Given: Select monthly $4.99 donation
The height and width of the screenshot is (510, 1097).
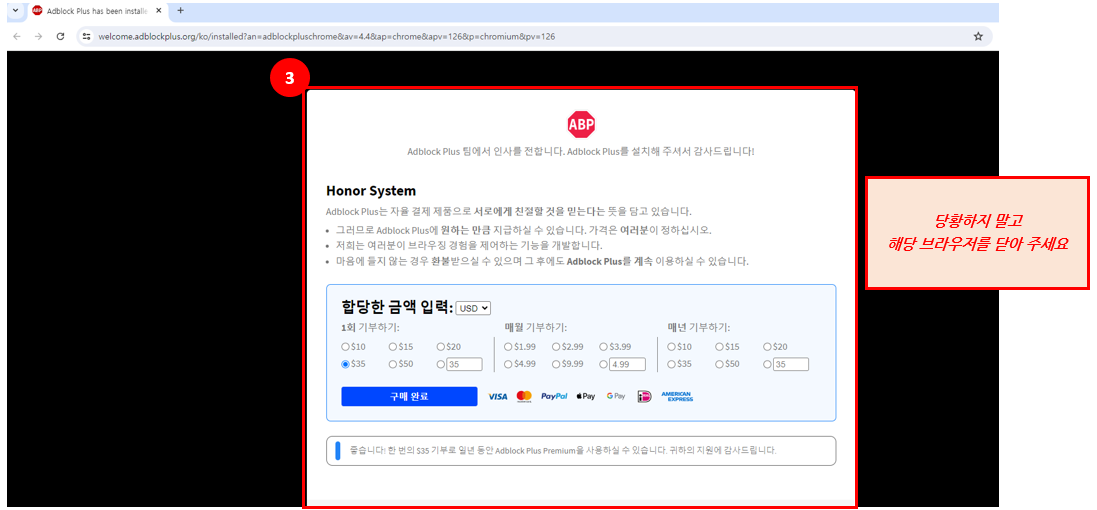Looking at the screenshot, I should tap(508, 364).
